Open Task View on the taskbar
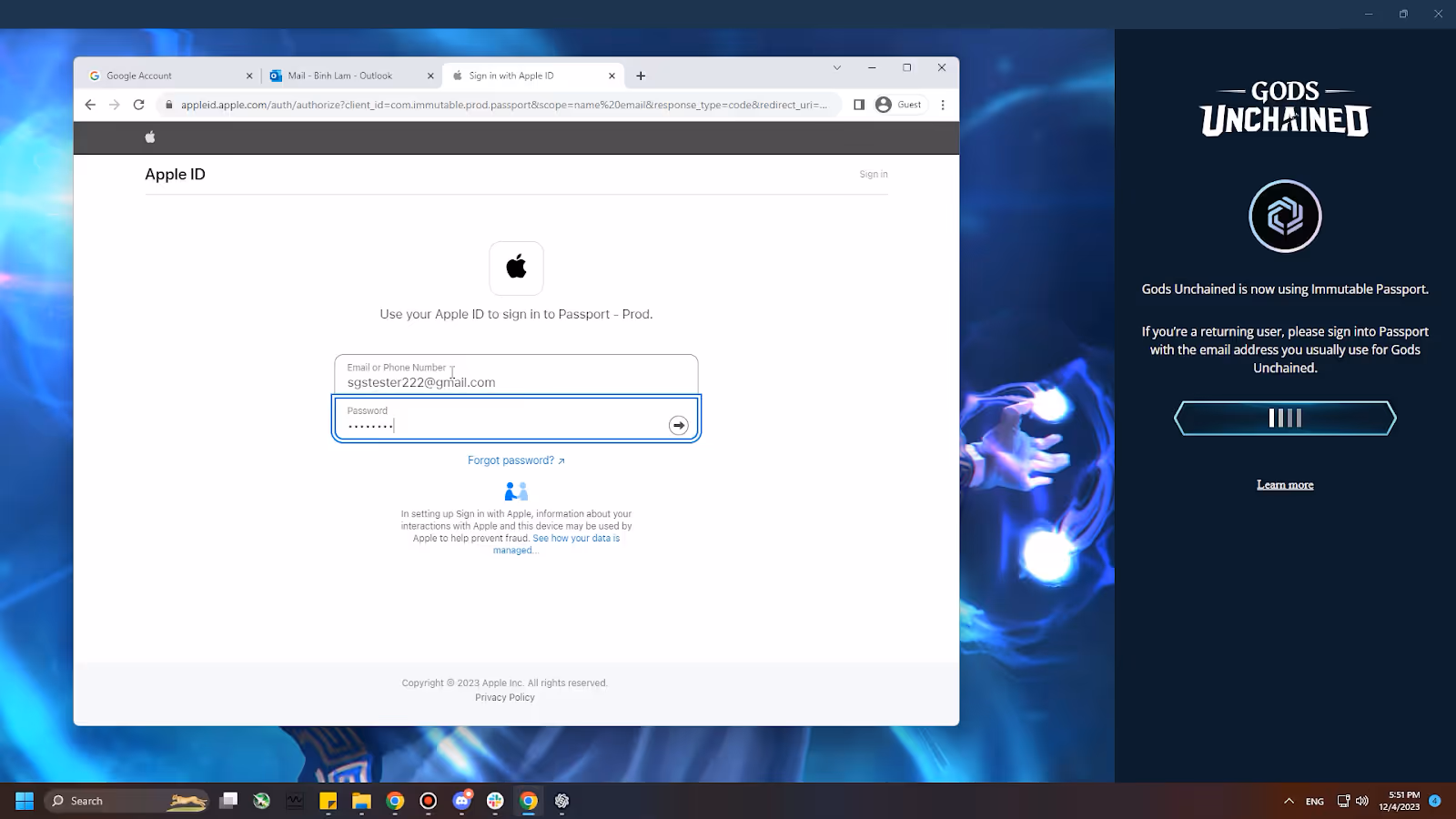Image resolution: width=1456 pixels, height=819 pixels. (x=228, y=801)
